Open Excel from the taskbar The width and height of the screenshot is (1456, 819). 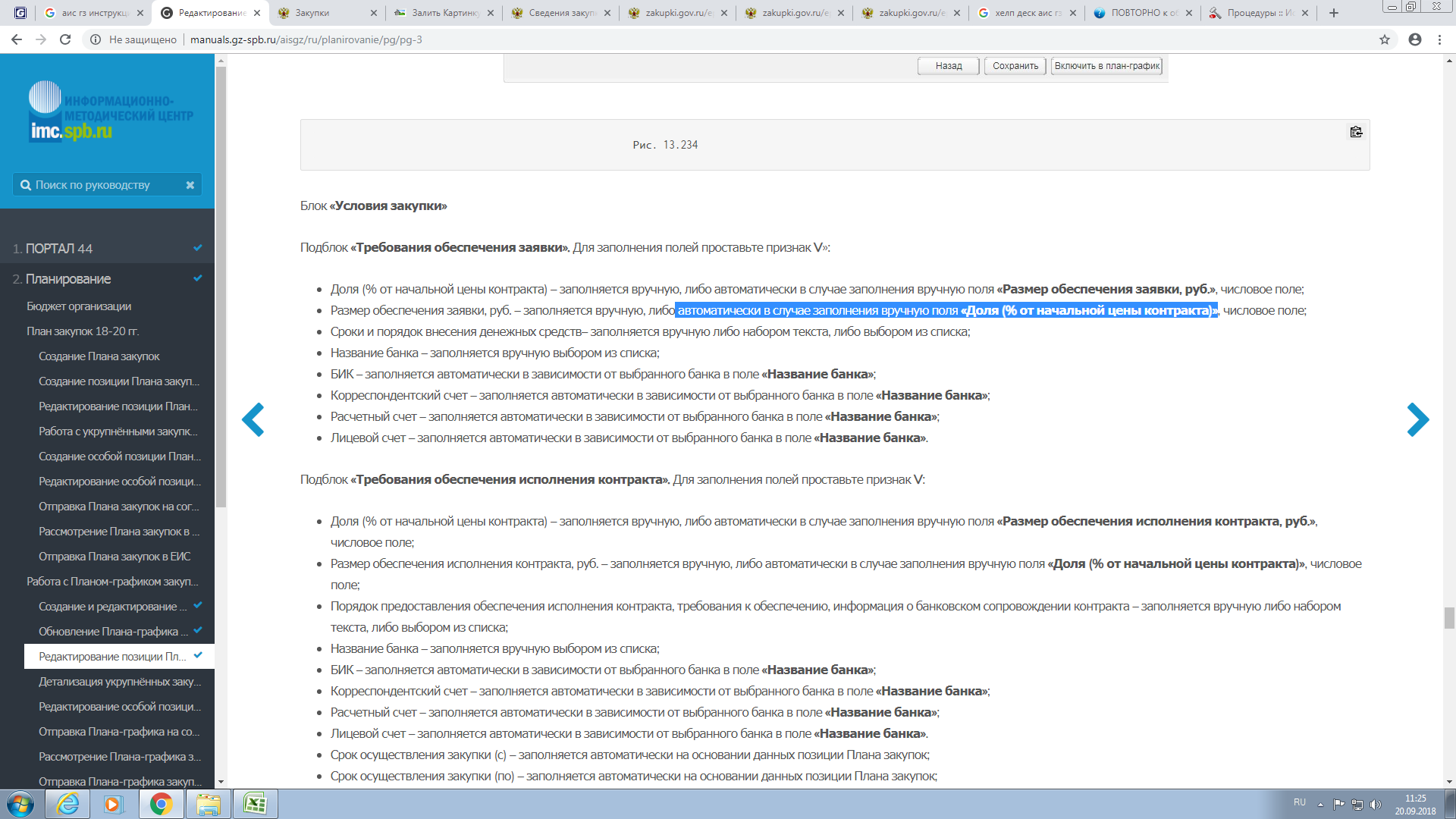click(255, 804)
